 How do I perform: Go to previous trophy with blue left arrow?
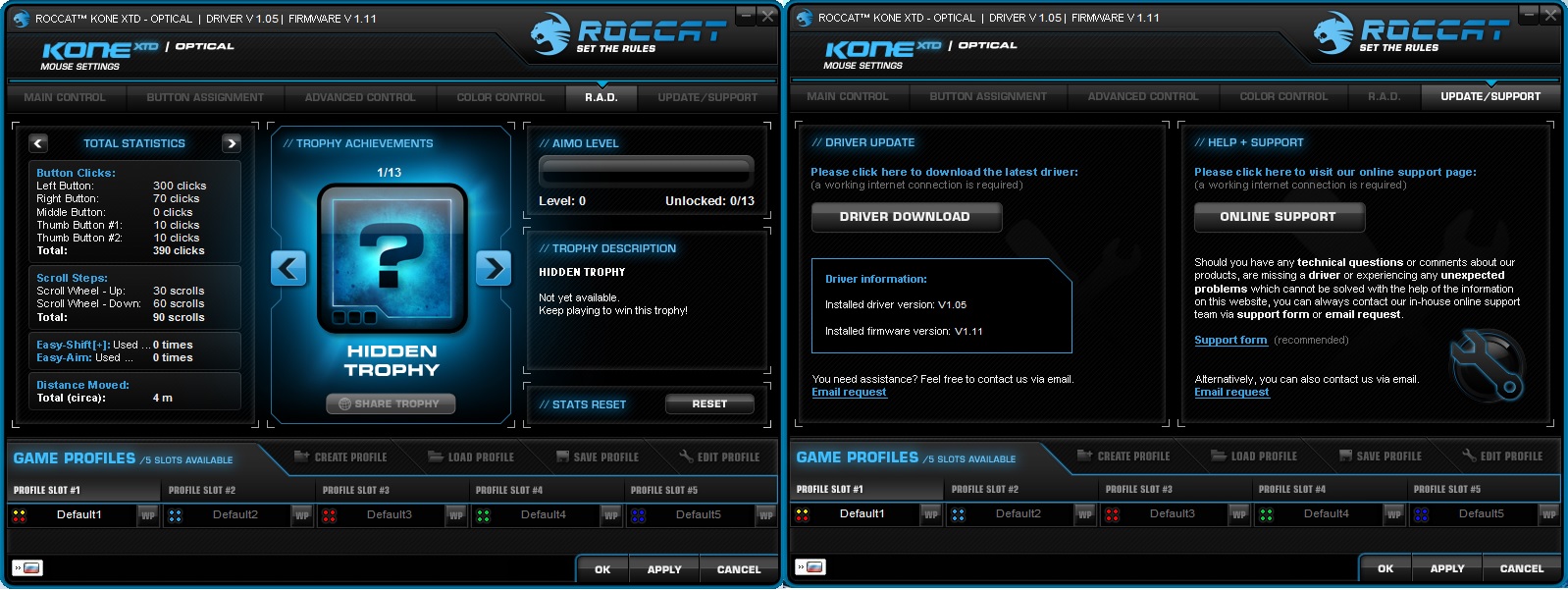[288, 267]
